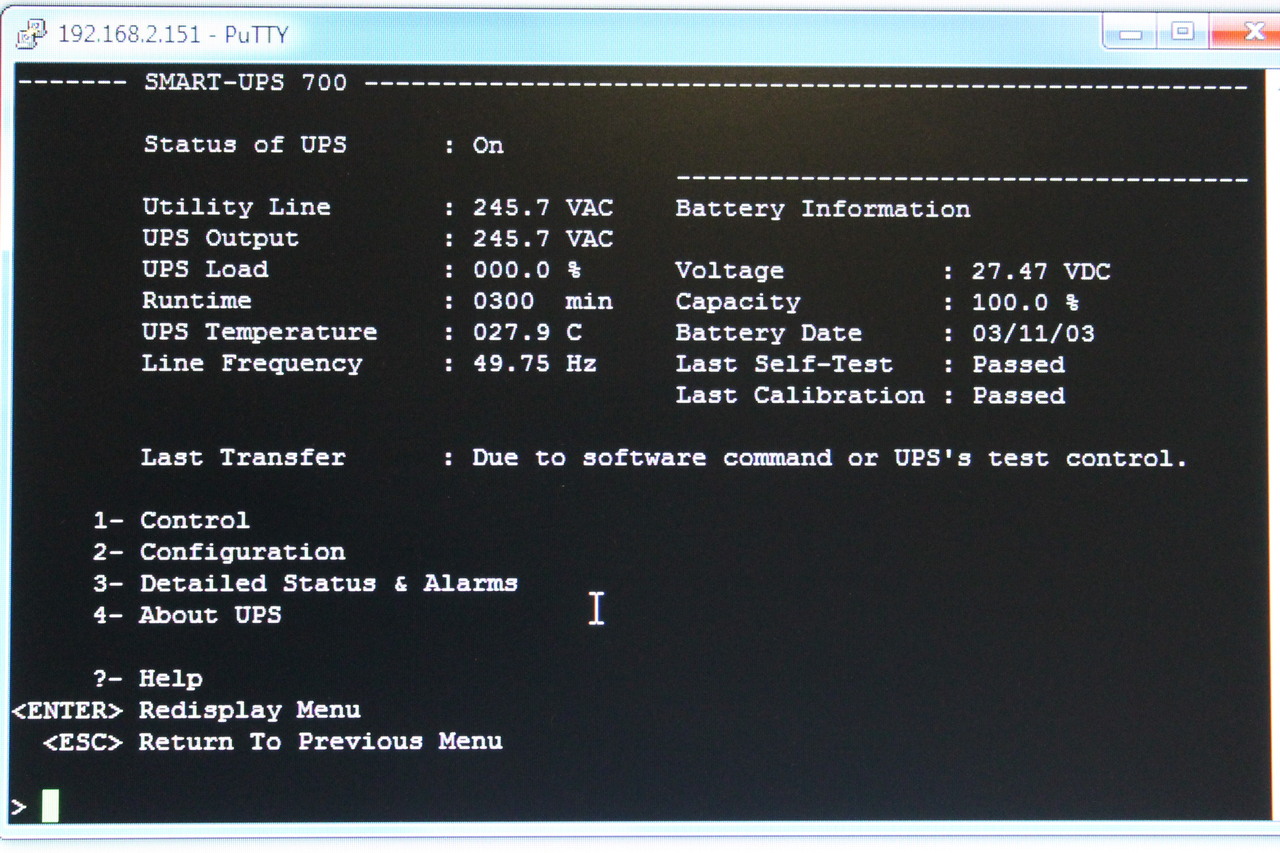
Task: Click the battery voltage '27.47 VDC'
Action: point(1041,272)
